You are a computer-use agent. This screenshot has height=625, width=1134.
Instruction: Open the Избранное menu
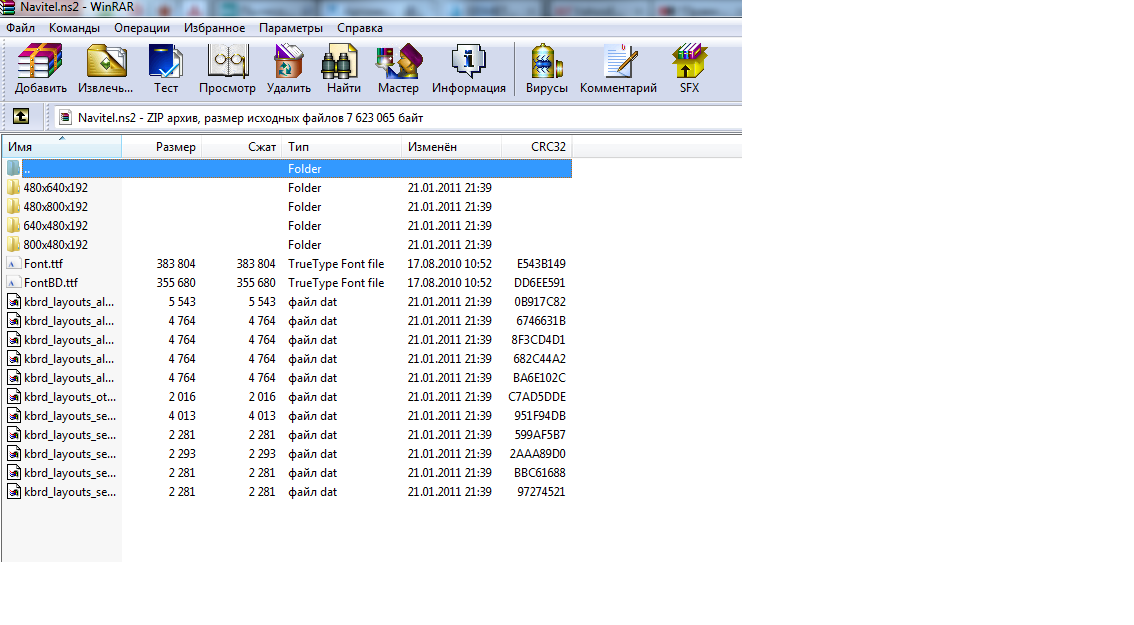[x=214, y=28]
